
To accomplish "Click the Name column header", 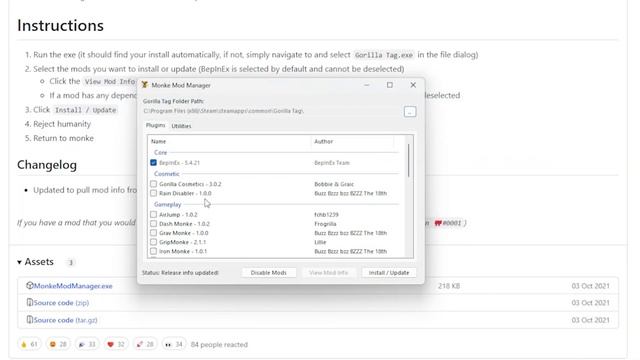I will [x=230, y=141].
